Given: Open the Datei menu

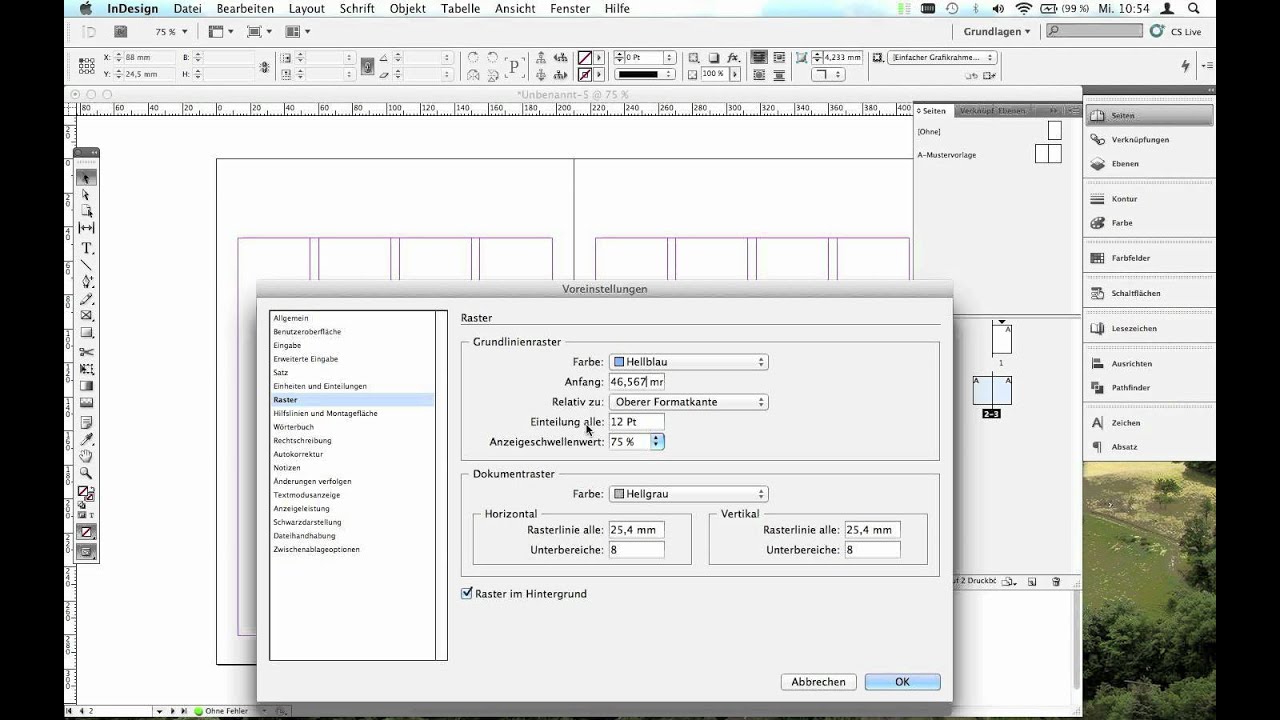Looking at the screenshot, I should pyautogui.click(x=187, y=8).
